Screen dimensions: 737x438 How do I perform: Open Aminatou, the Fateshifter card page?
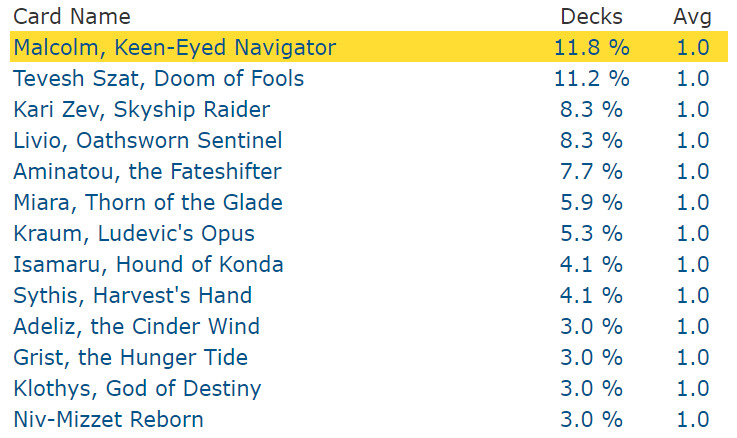[147, 171]
